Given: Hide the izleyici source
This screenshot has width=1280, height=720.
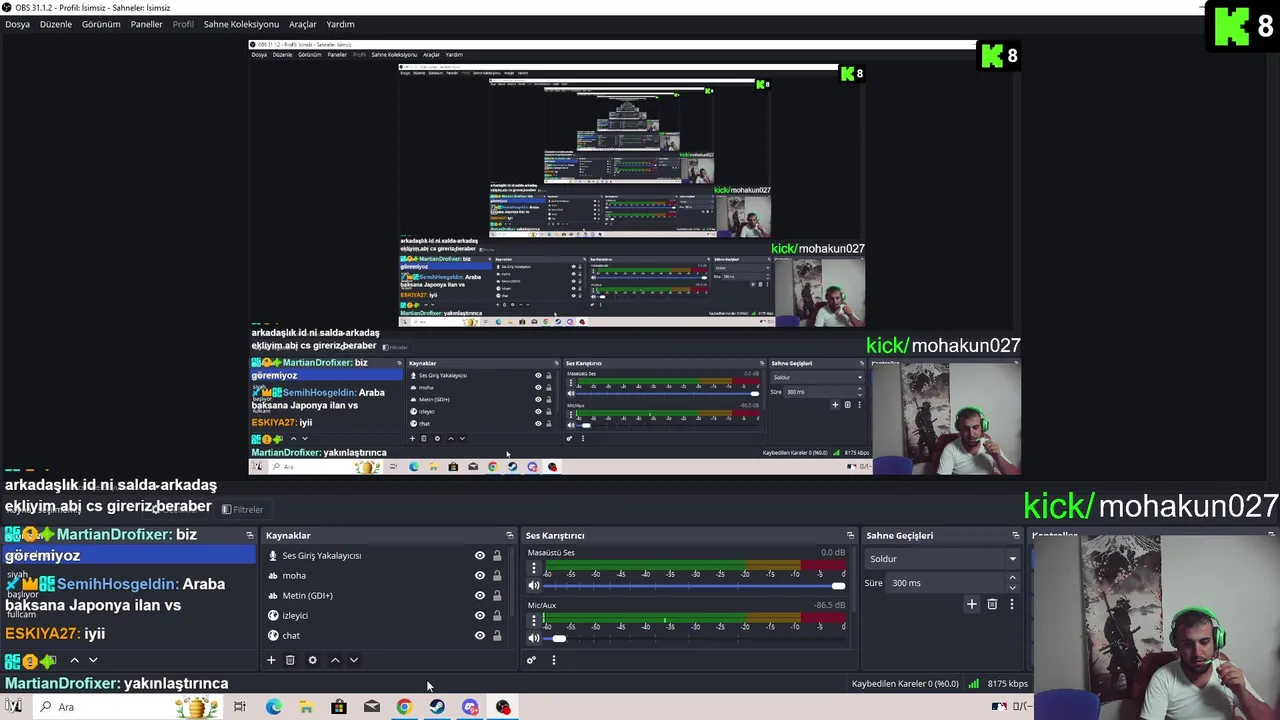Looking at the screenshot, I should point(479,616).
